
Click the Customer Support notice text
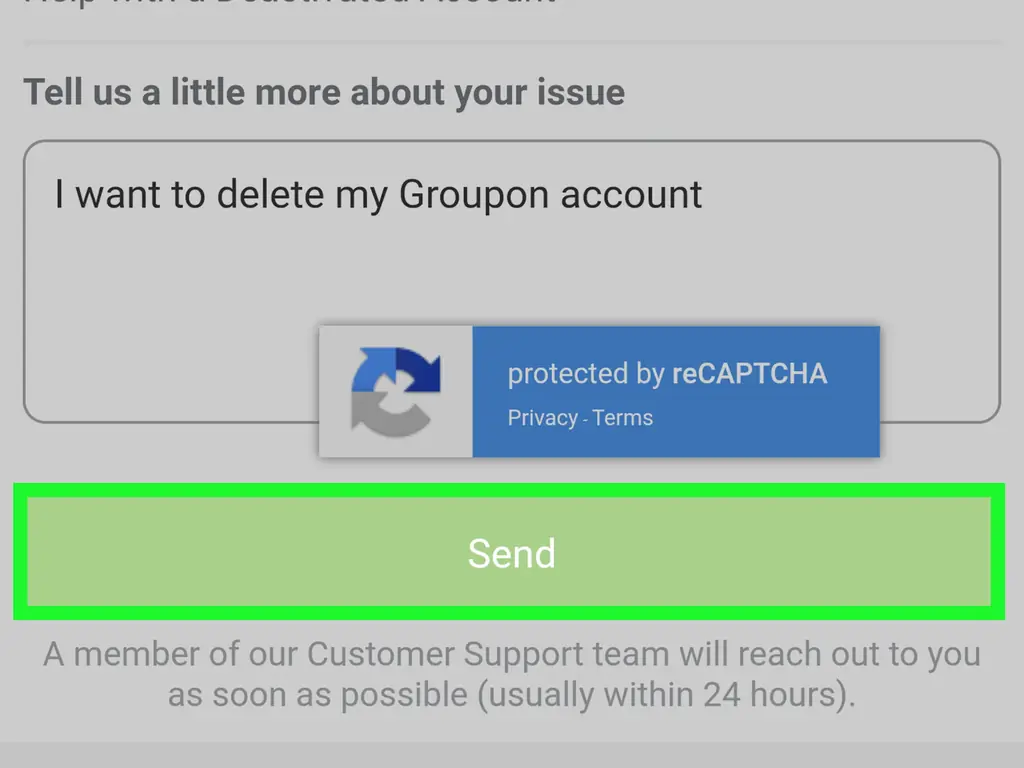click(512, 674)
